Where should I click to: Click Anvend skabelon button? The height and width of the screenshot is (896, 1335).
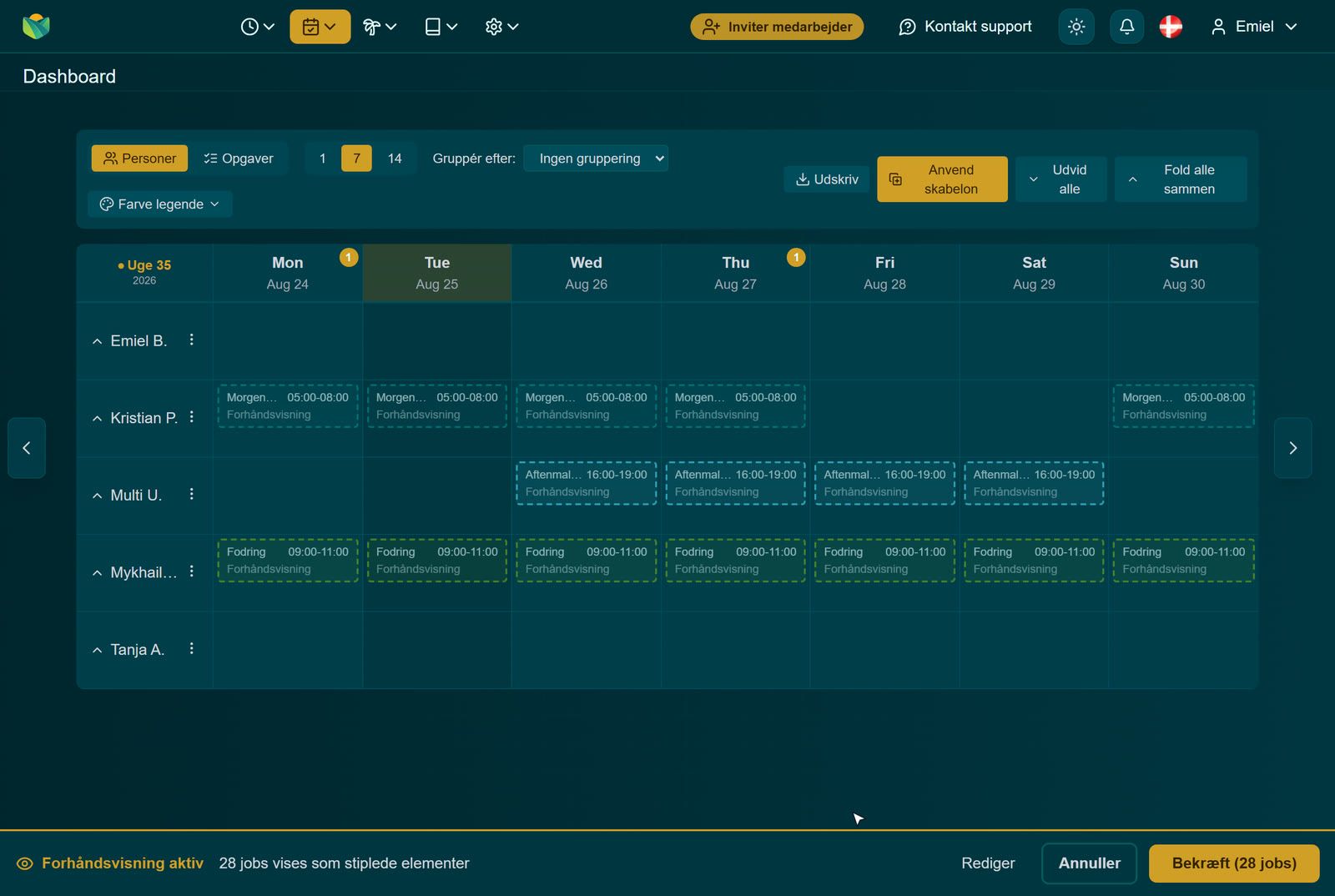942,179
